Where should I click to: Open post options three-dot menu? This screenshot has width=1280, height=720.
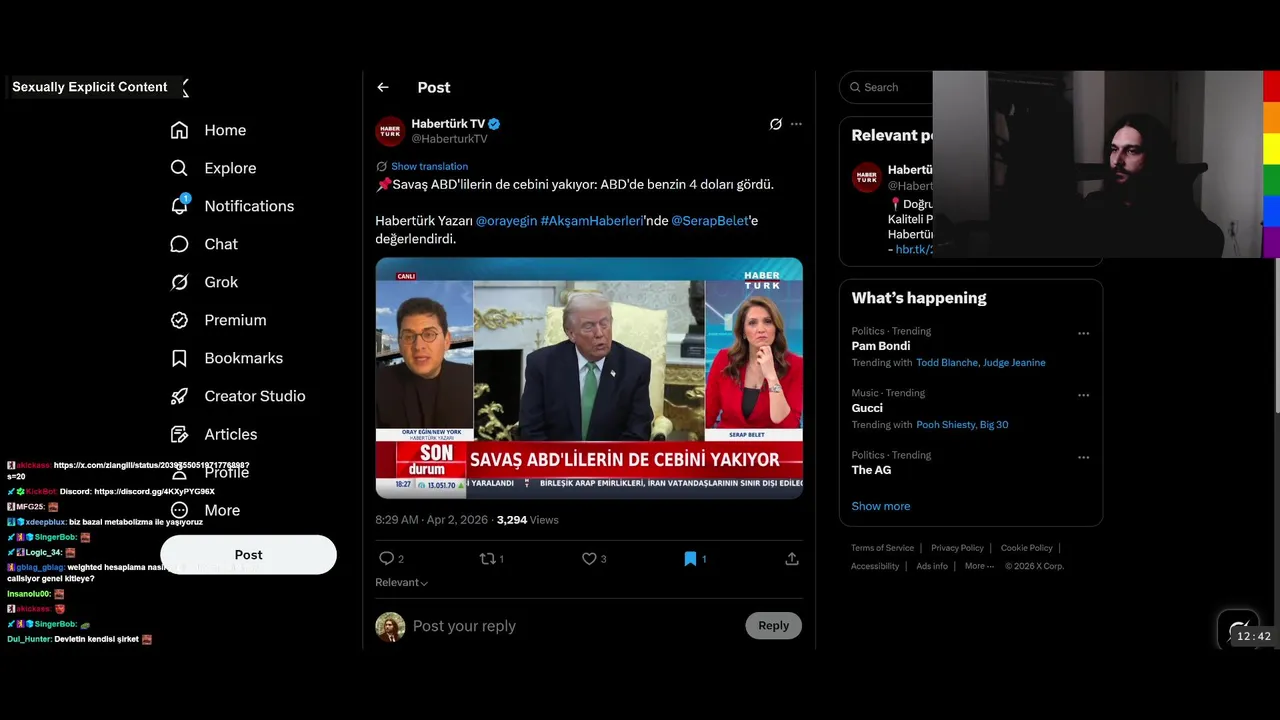[796, 124]
